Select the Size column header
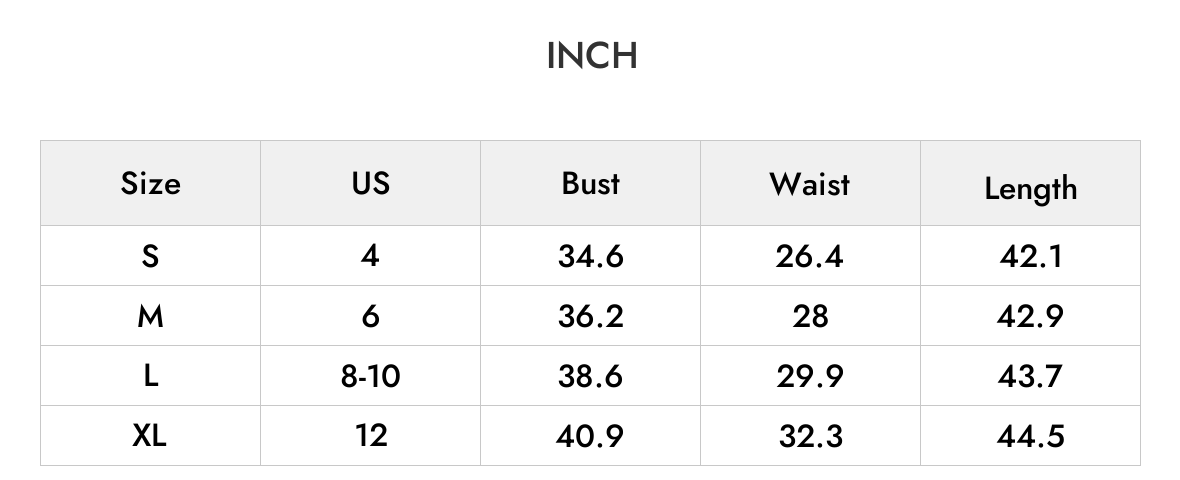The height and width of the screenshot is (480, 1180). point(151,184)
